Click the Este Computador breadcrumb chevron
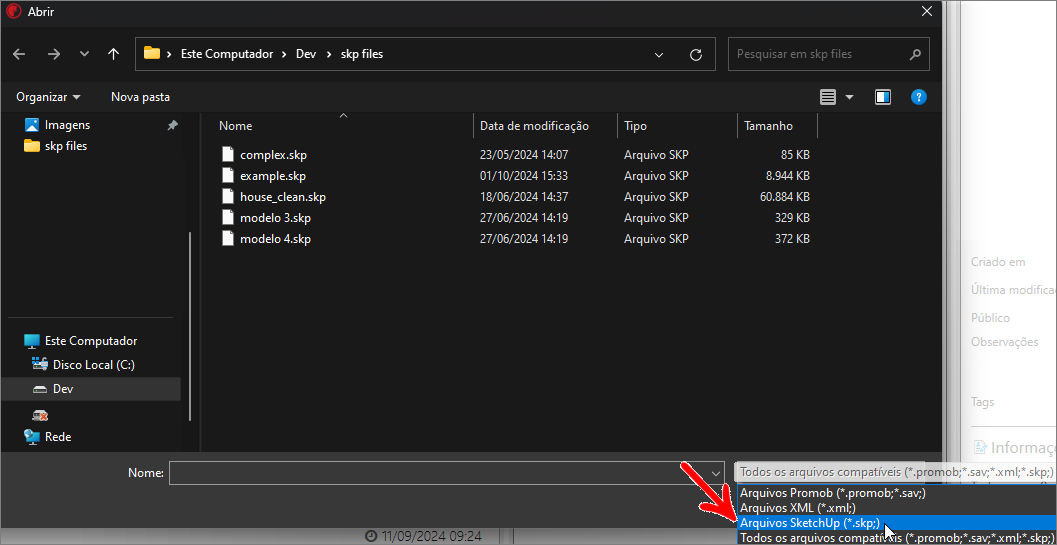Viewport: 1057px width, 545px height. coord(286,55)
